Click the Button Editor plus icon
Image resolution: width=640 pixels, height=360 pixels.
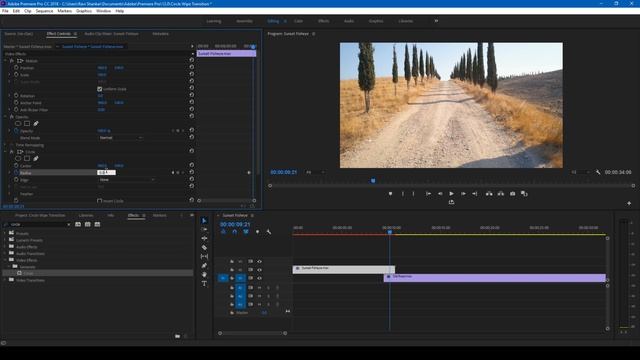(629, 203)
